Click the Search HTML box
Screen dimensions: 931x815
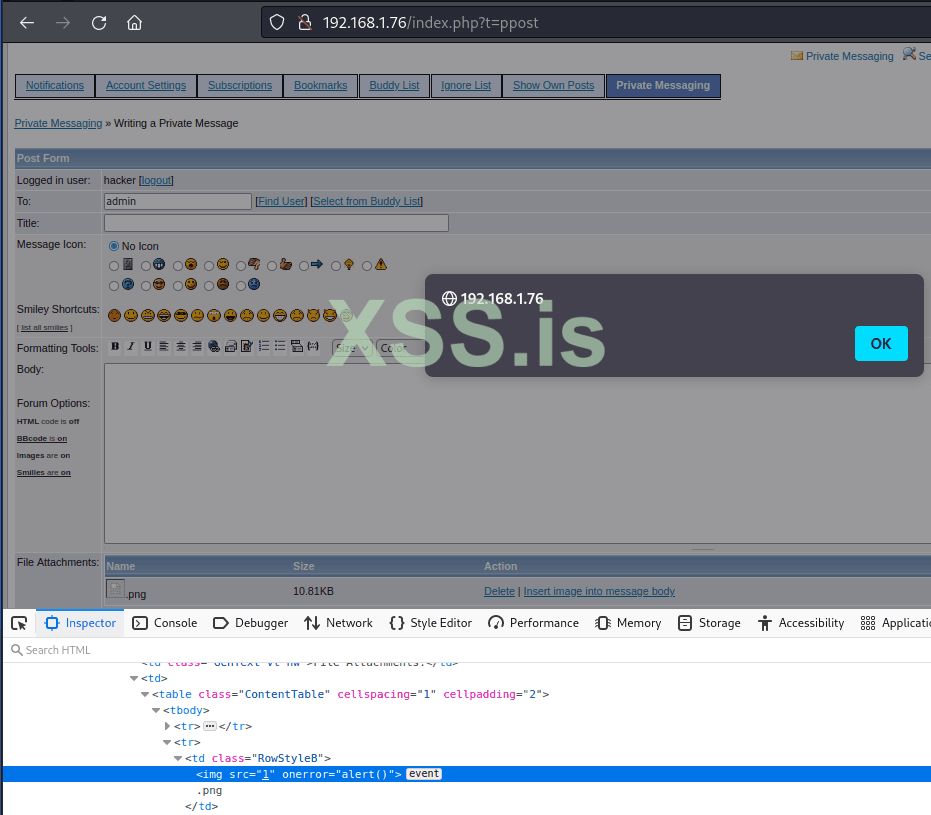(467, 650)
